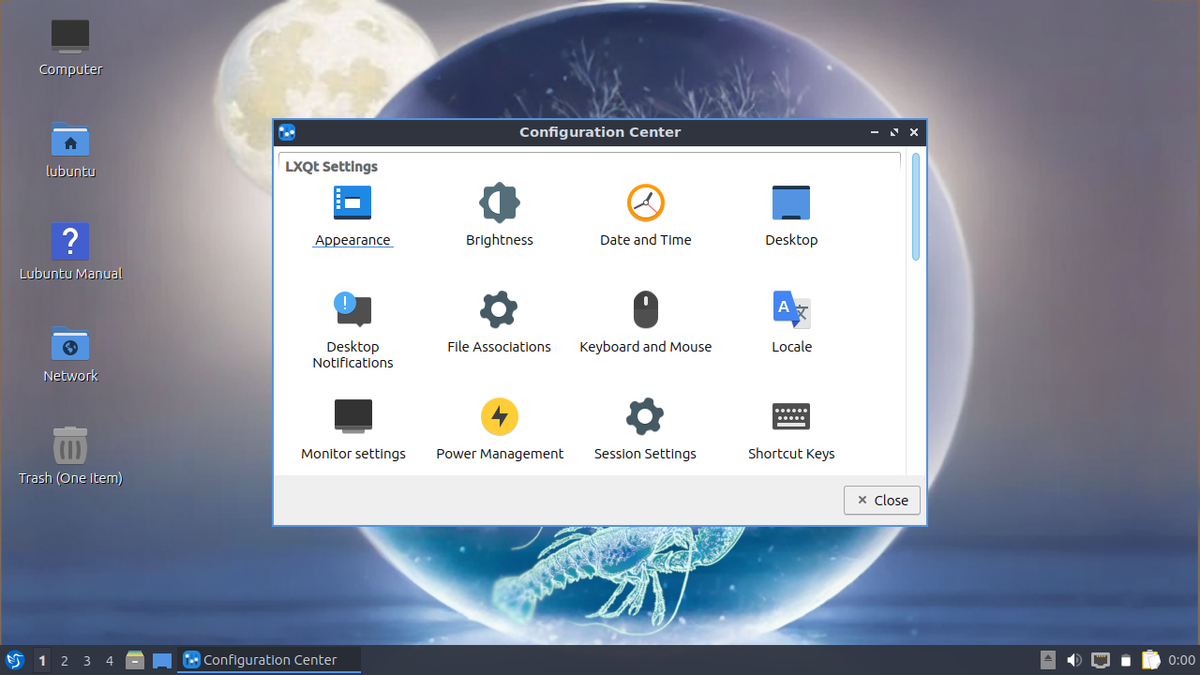
Task: Open Shortcut Keys configuration
Action: (791, 428)
